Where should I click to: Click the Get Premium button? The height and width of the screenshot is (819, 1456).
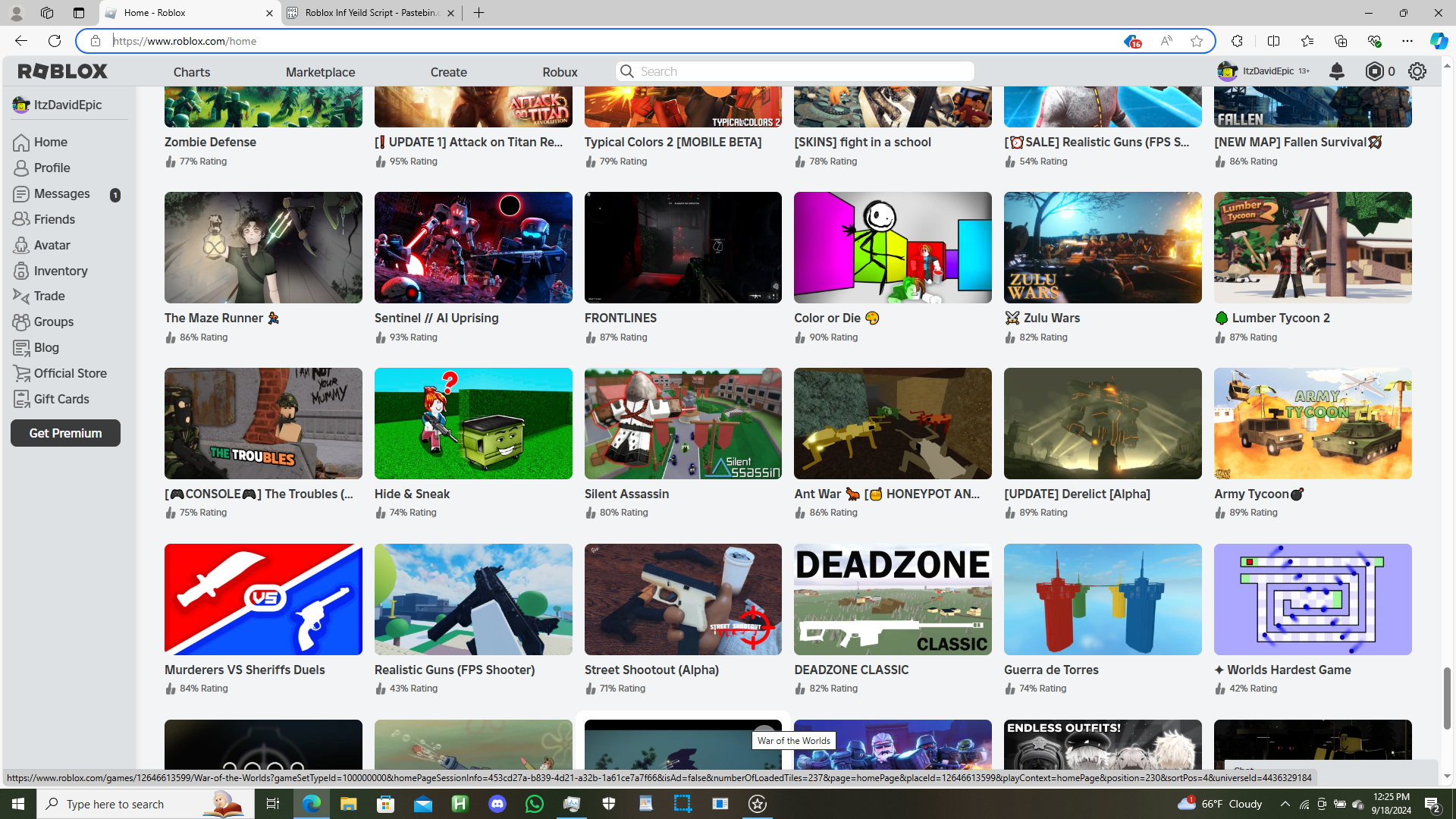[x=65, y=433]
